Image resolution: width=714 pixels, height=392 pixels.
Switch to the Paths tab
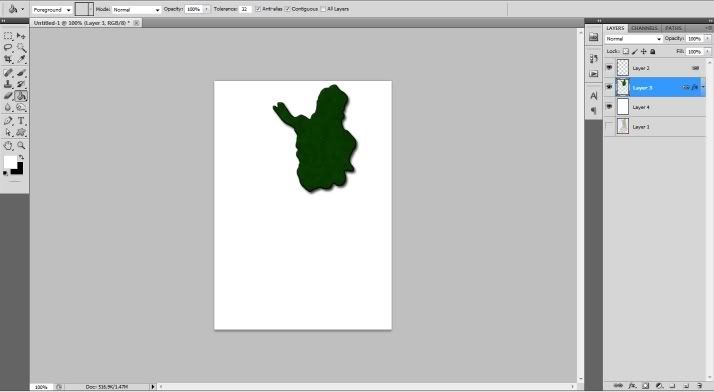point(673,28)
